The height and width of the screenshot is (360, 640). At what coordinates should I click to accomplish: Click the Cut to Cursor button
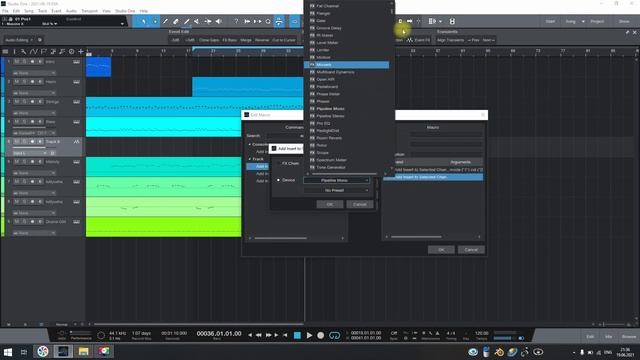pyautogui.click(x=283, y=40)
